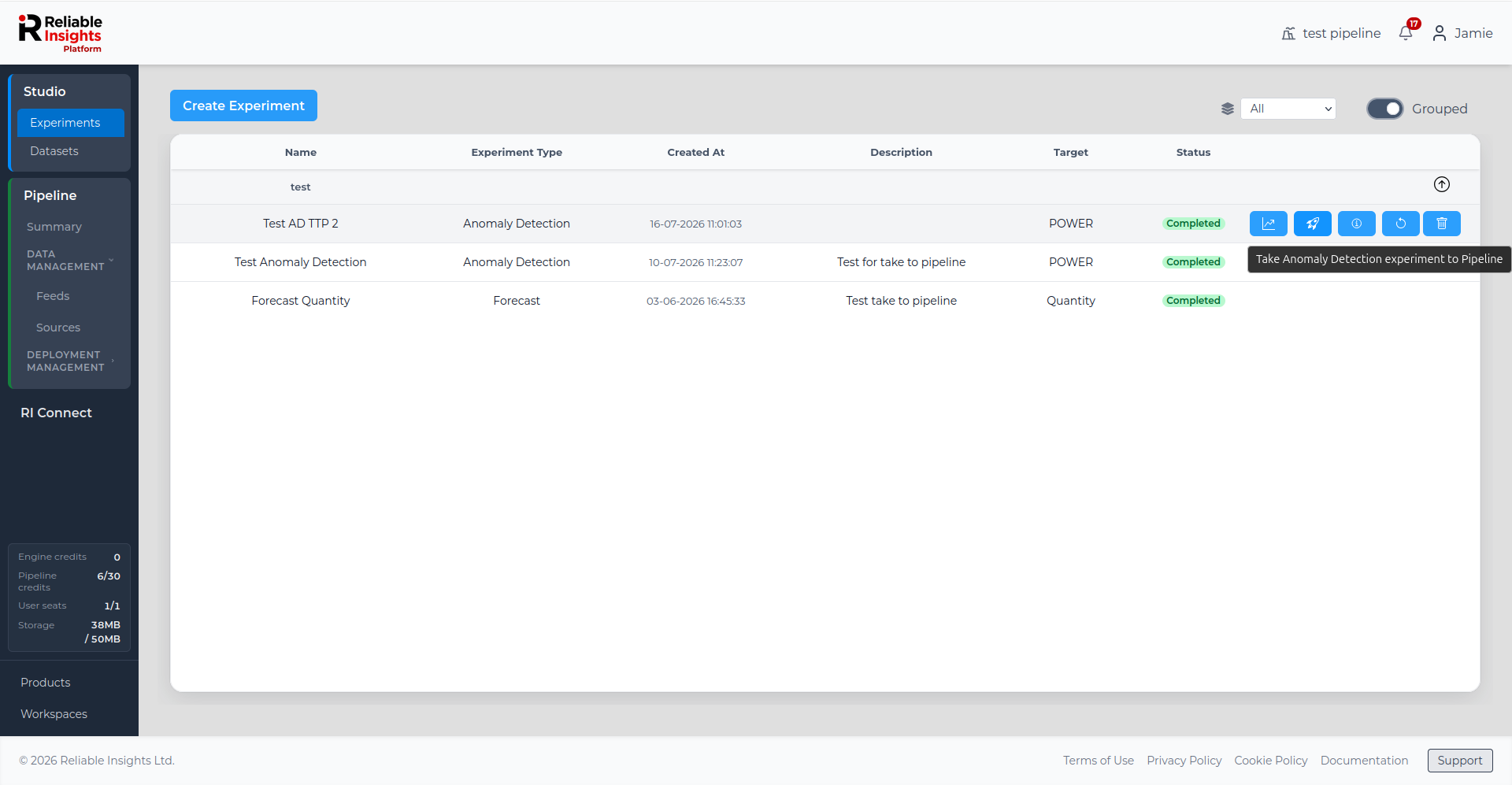
Task: Click the rocket take-to-pipeline icon
Action: [1312, 224]
